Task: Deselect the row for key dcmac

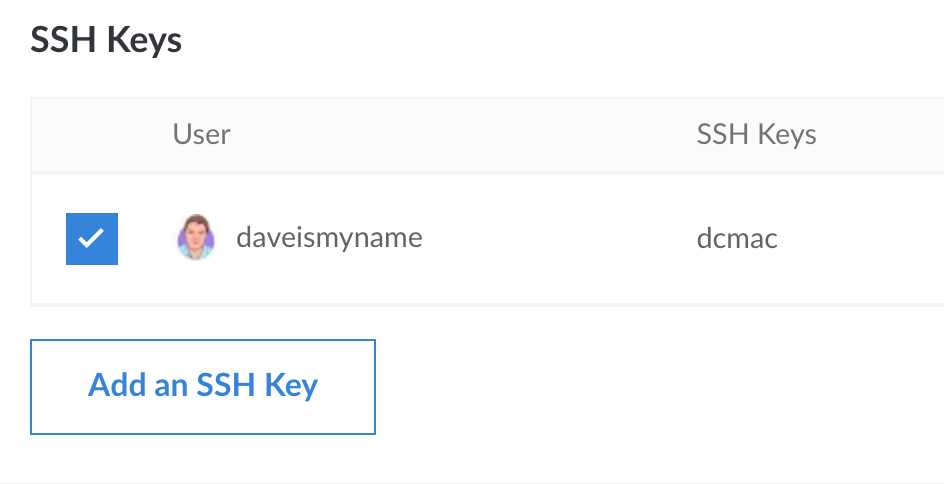Action: click(x=92, y=238)
